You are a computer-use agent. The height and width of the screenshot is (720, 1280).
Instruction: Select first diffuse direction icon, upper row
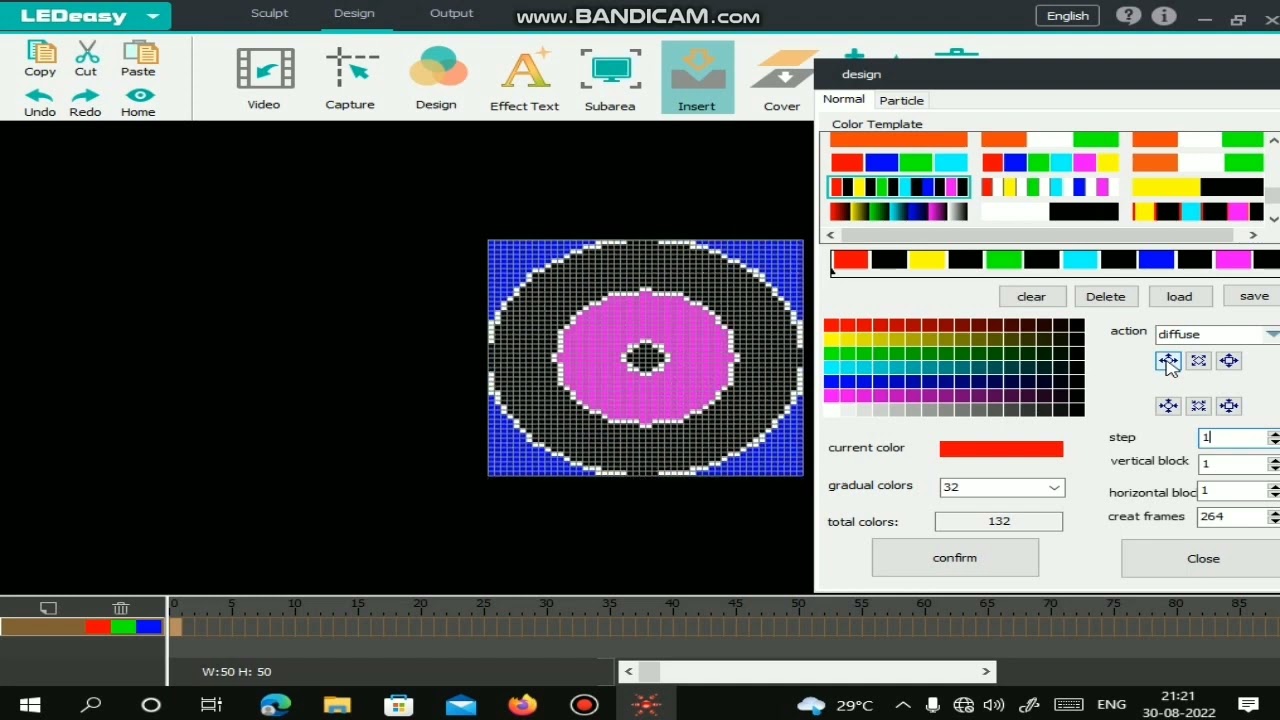(x=1168, y=361)
